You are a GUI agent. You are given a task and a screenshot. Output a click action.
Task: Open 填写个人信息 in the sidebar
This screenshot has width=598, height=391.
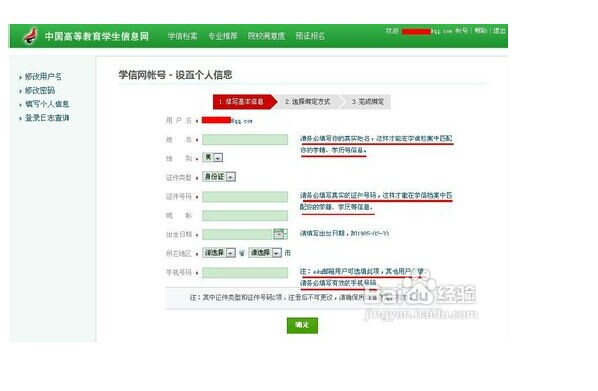(47, 104)
